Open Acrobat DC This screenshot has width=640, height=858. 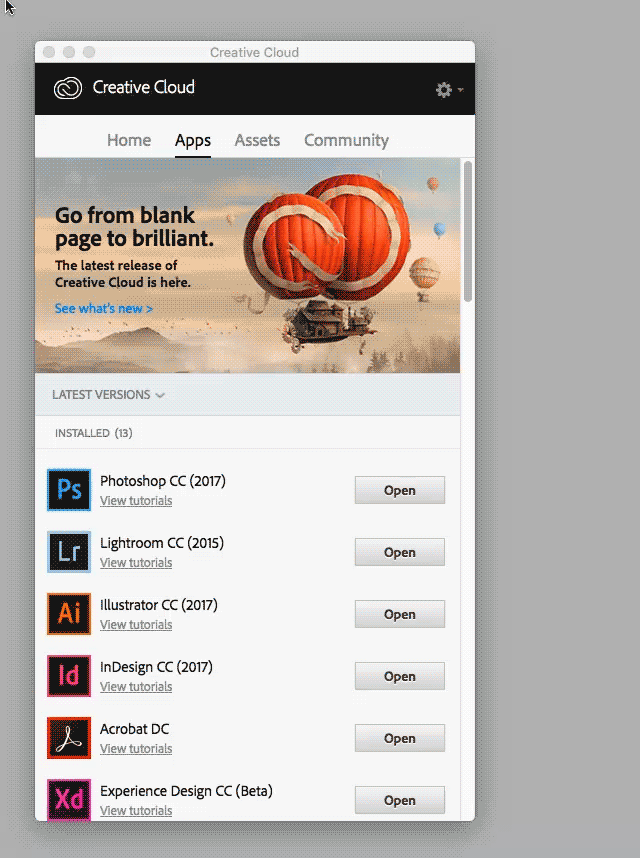(400, 738)
